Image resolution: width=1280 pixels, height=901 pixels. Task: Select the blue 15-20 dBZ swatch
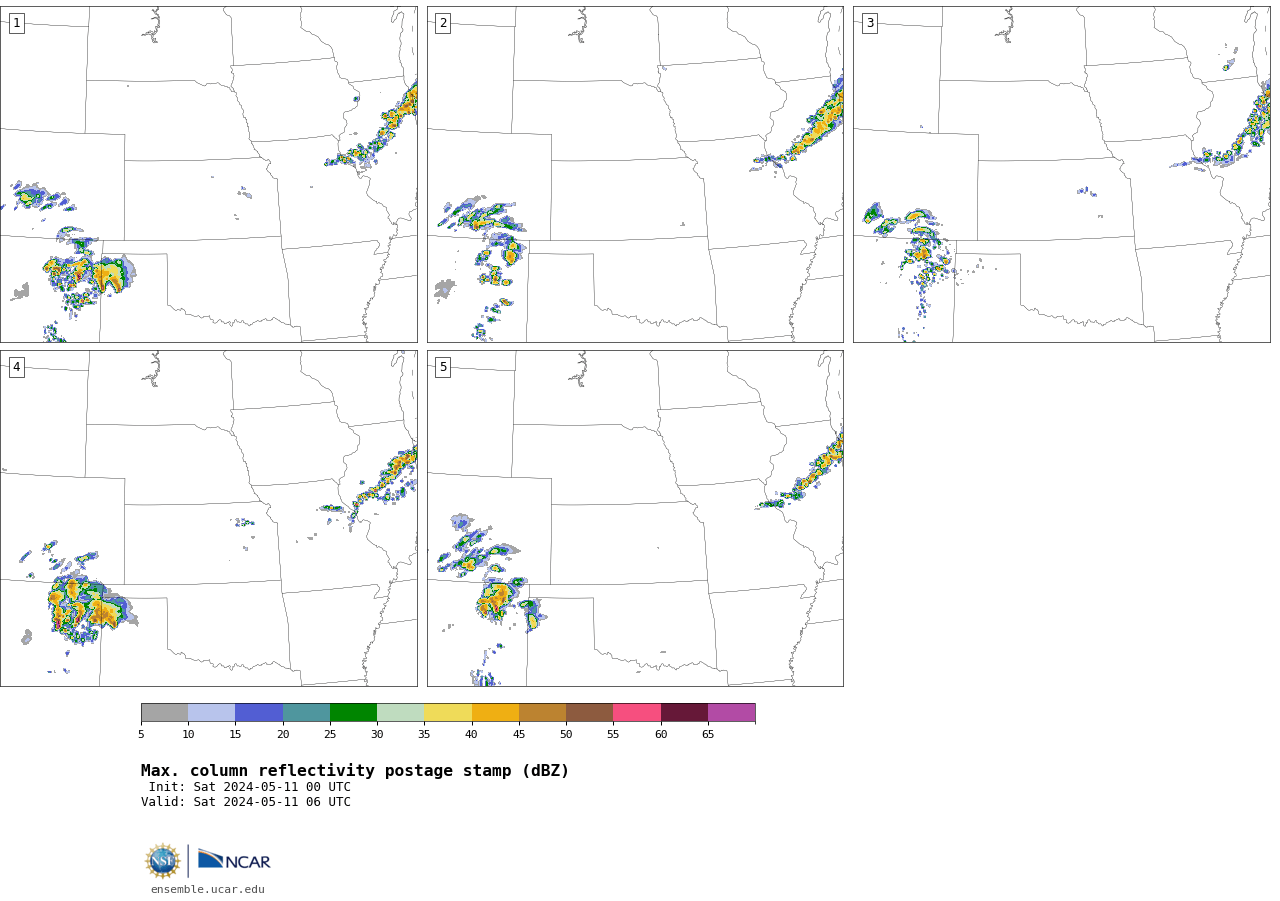[259, 713]
